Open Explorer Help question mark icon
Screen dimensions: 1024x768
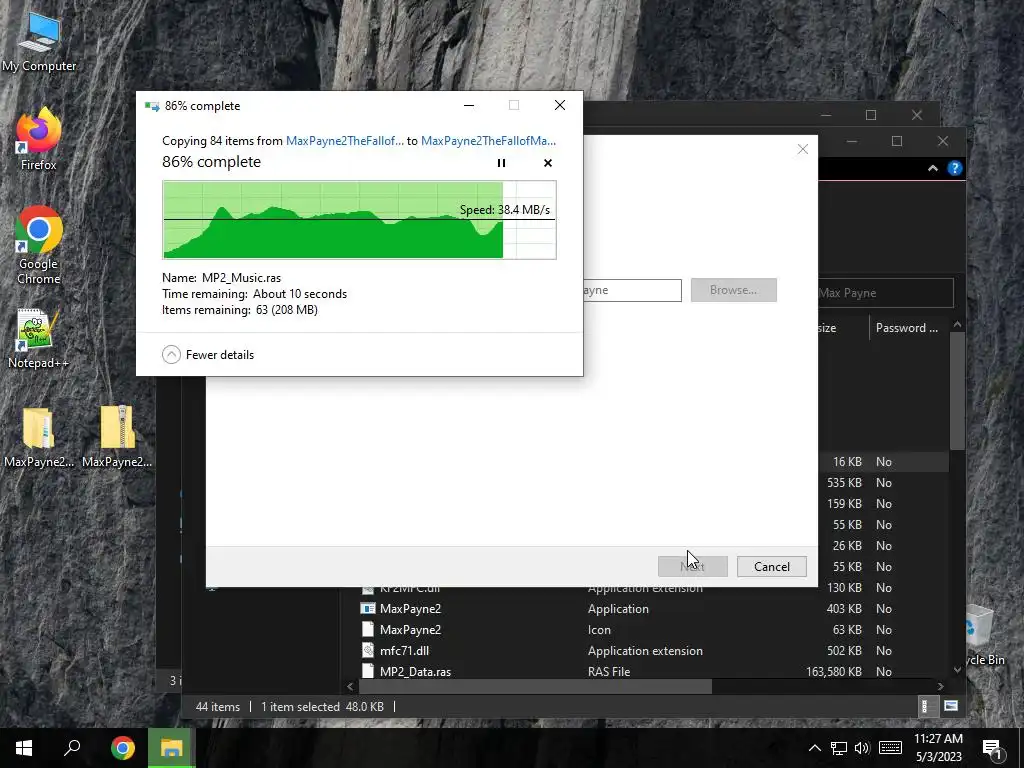point(955,168)
